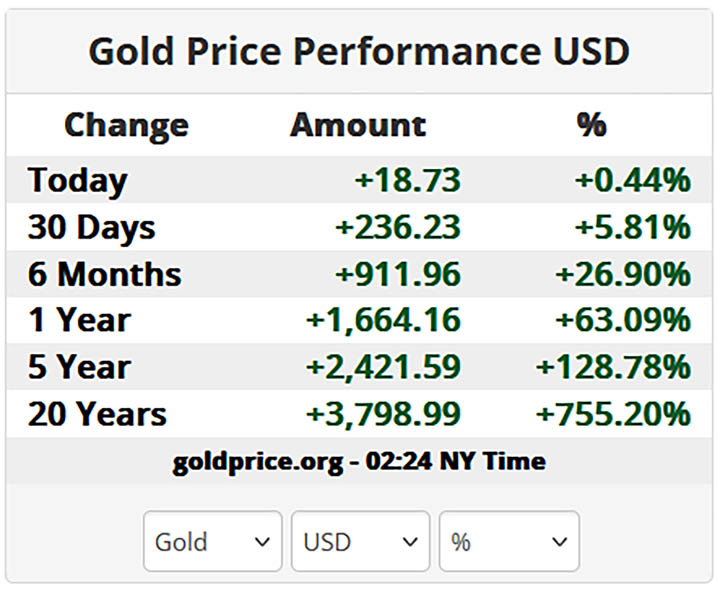720x590 pixels.
Task: Open the goldprice.org footer link
Action: coord(258,462)
